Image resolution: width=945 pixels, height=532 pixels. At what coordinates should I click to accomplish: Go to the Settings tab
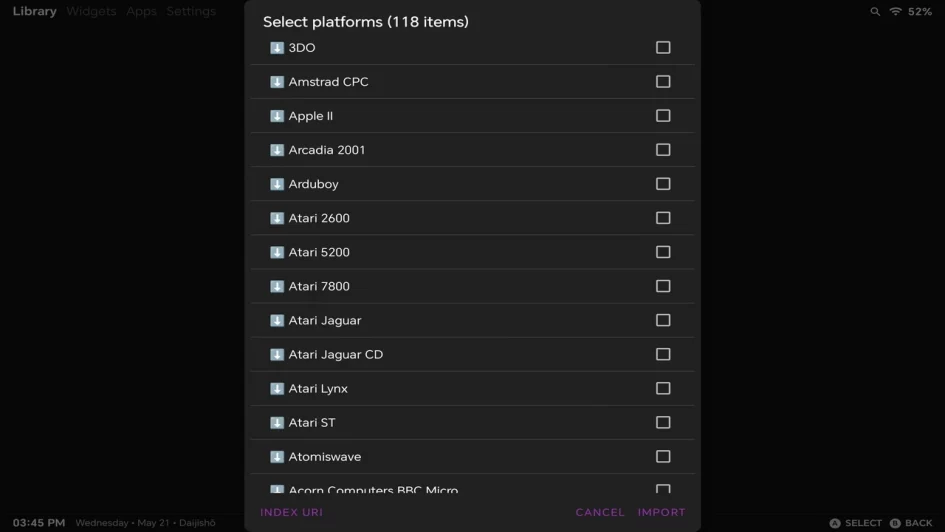[191, 12]
